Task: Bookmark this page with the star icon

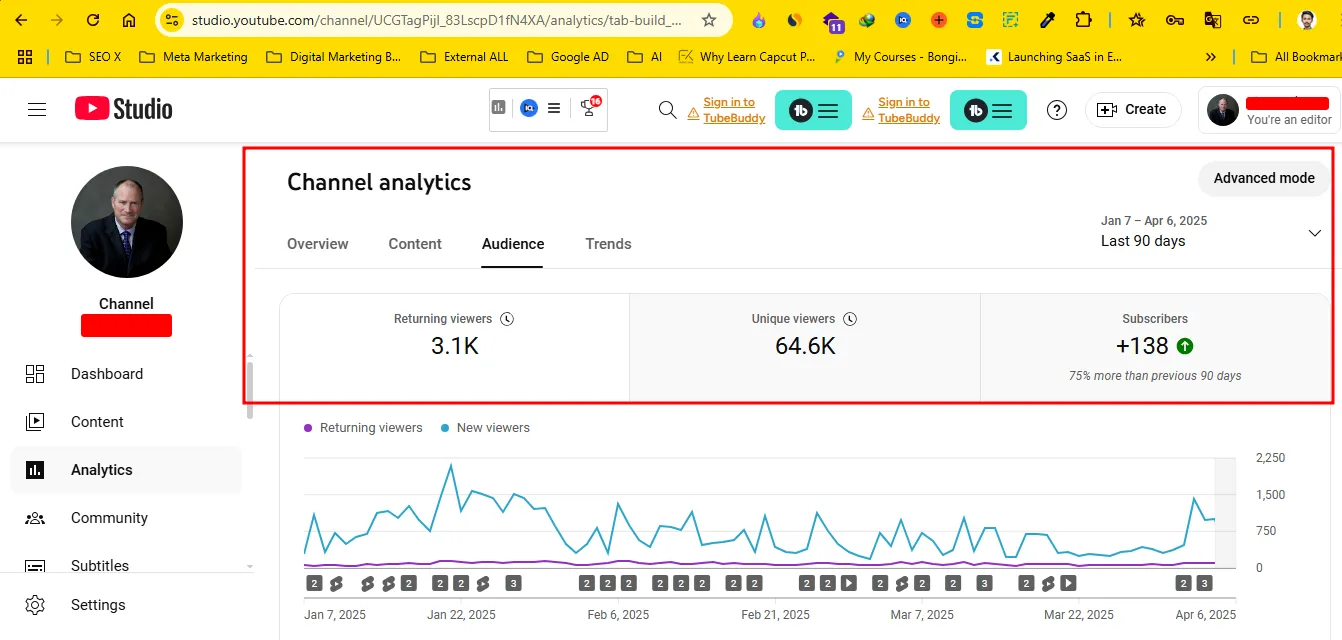Action: tap(709, 20)
